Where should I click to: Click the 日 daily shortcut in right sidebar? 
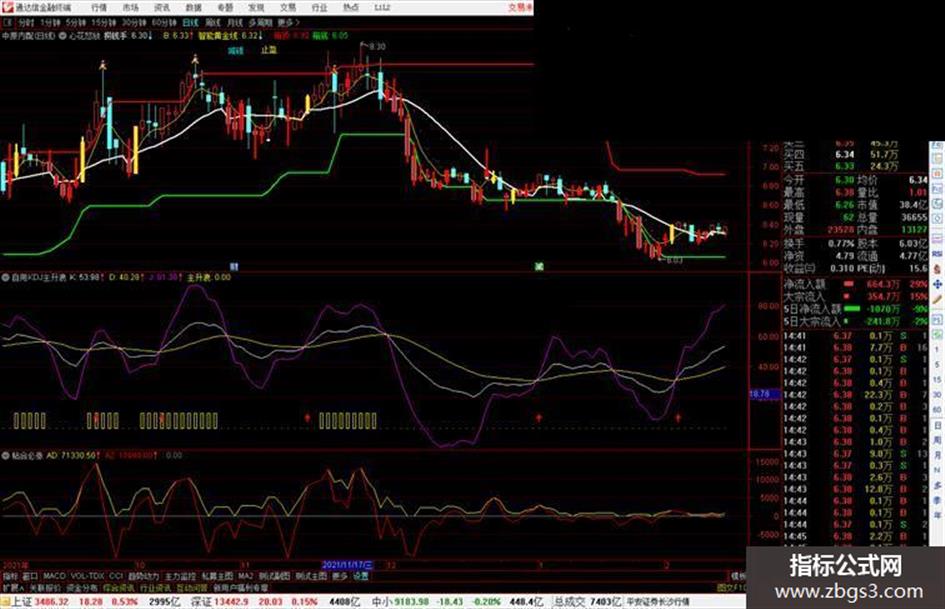pos(937,426)
